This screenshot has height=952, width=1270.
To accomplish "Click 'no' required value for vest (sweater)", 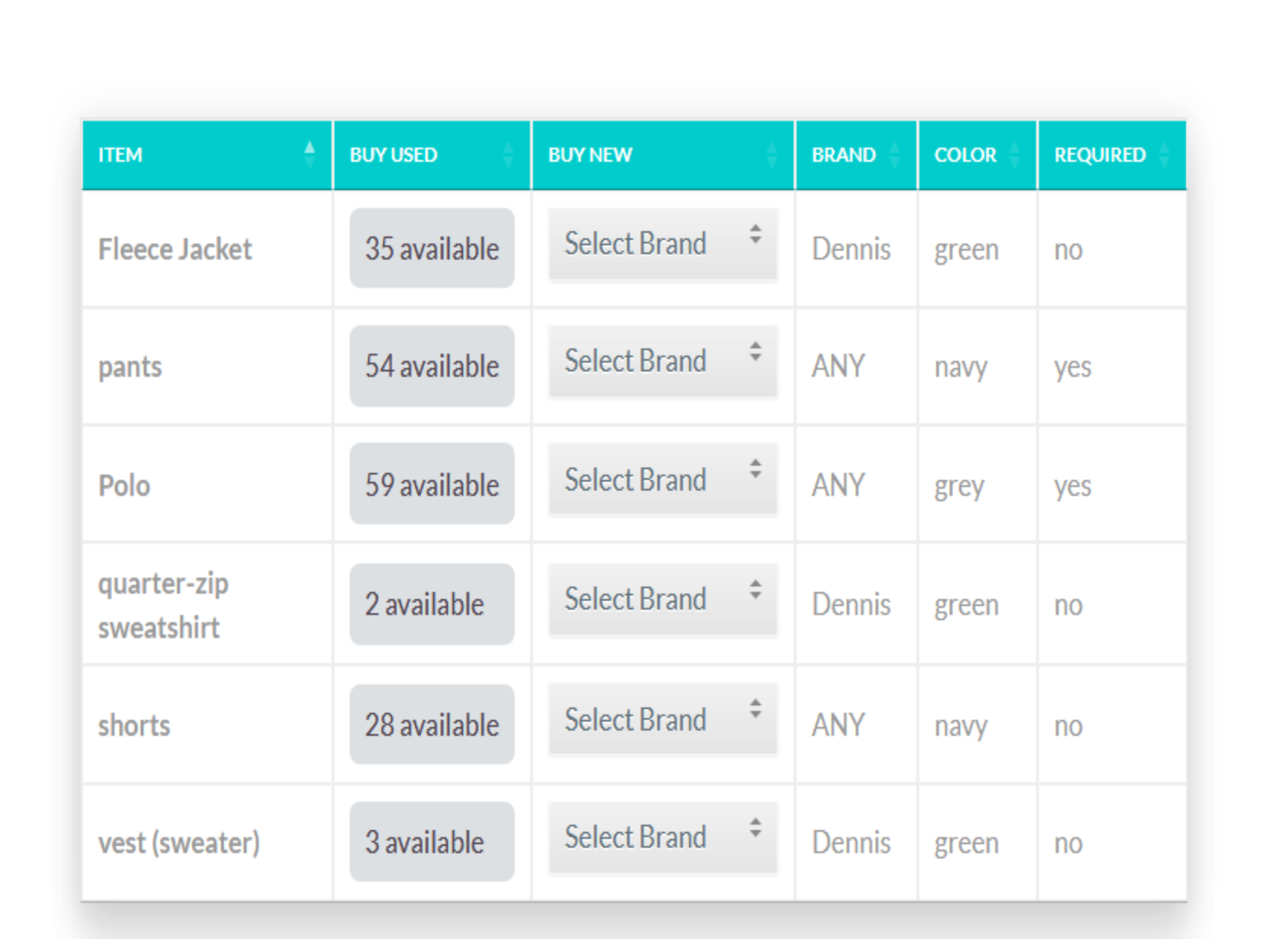I will pos(1068,844).
